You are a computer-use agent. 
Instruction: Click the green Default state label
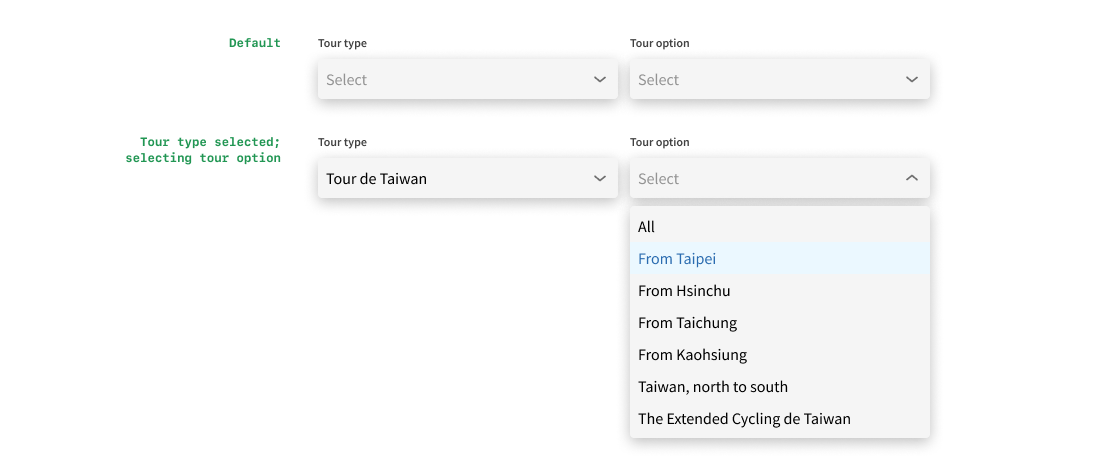(x=254, y=43)
